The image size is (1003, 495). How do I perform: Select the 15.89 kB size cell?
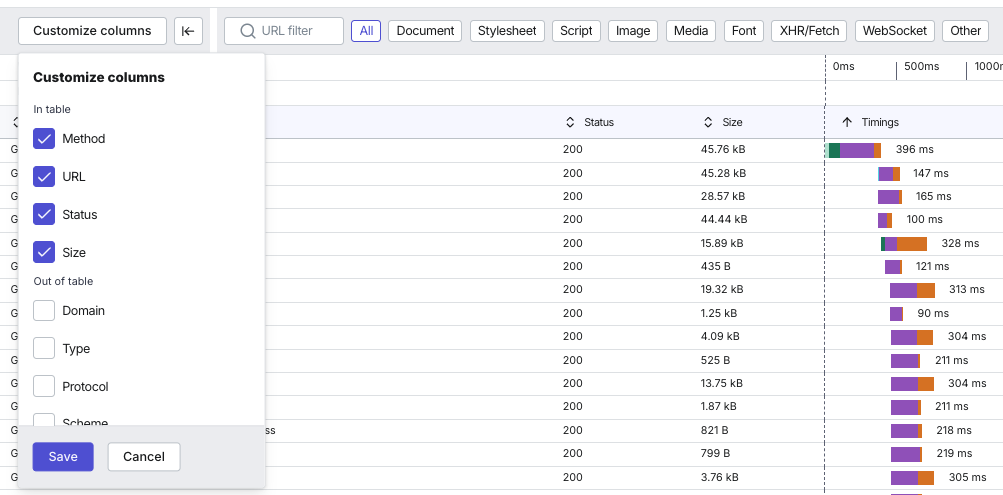tap(722, 243)
